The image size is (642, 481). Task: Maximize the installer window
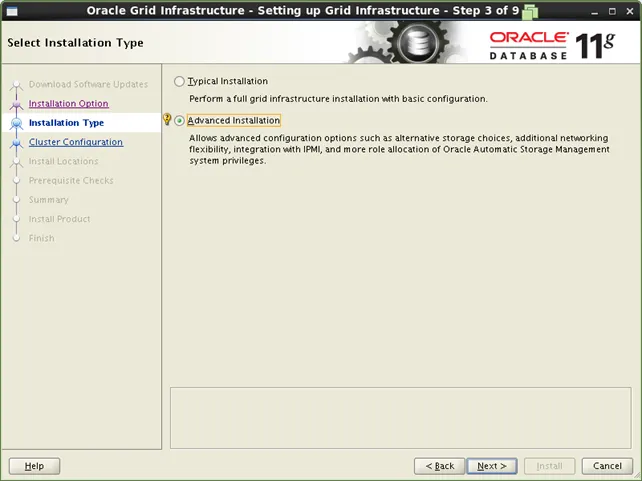pos(612,11)
